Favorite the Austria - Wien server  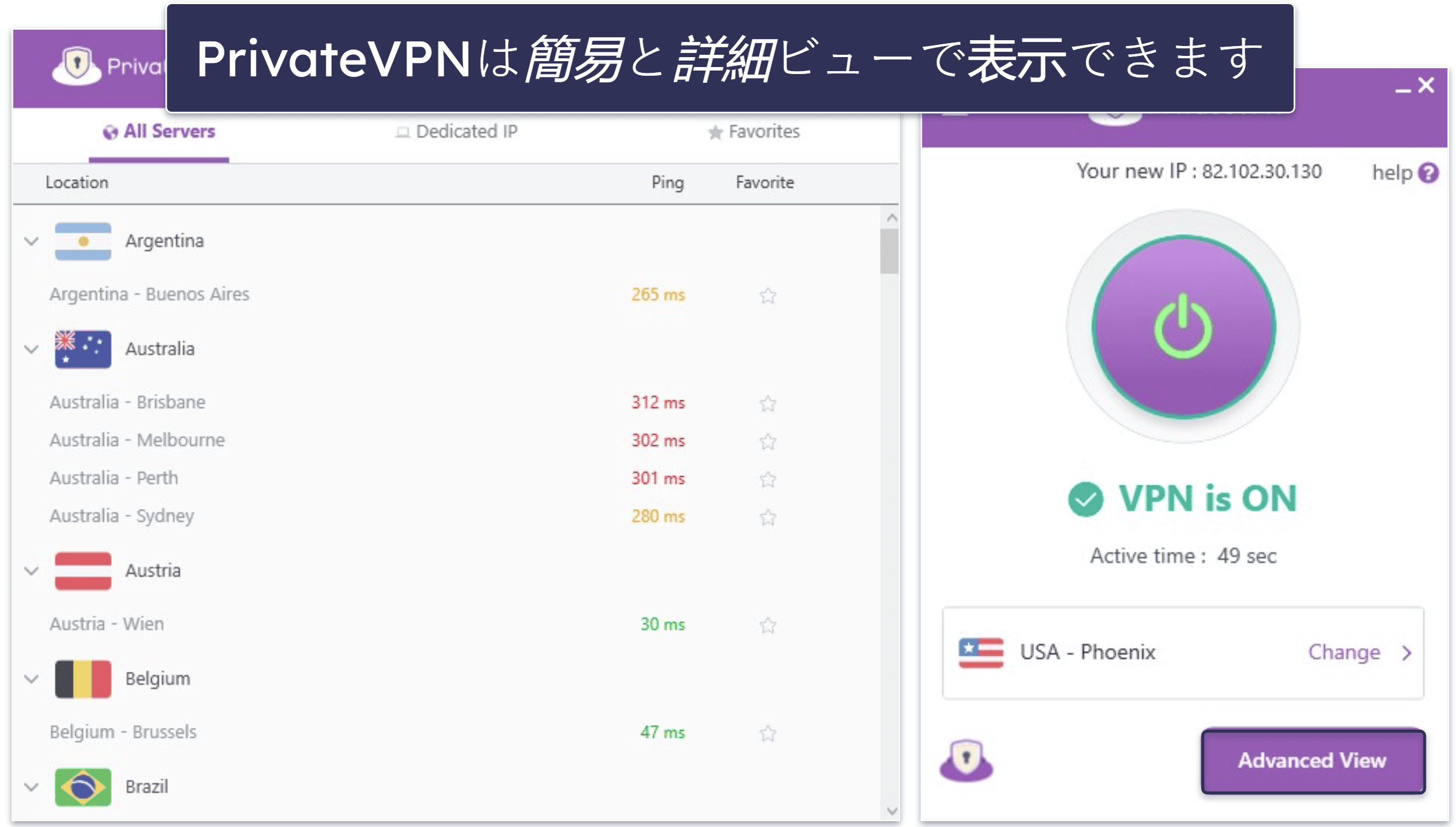pyautogui.click(x=768, y=625)
